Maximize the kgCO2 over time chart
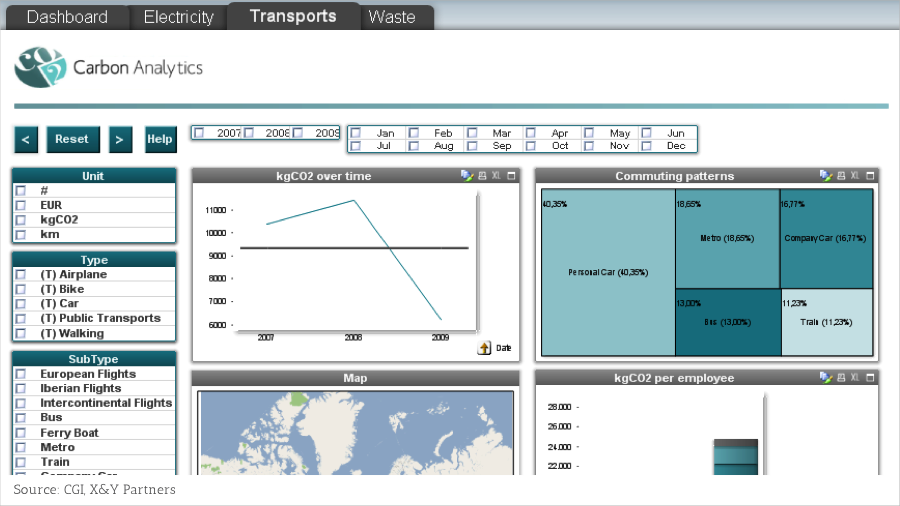Screen dimensions: 900x506 [x=511, y=176]
